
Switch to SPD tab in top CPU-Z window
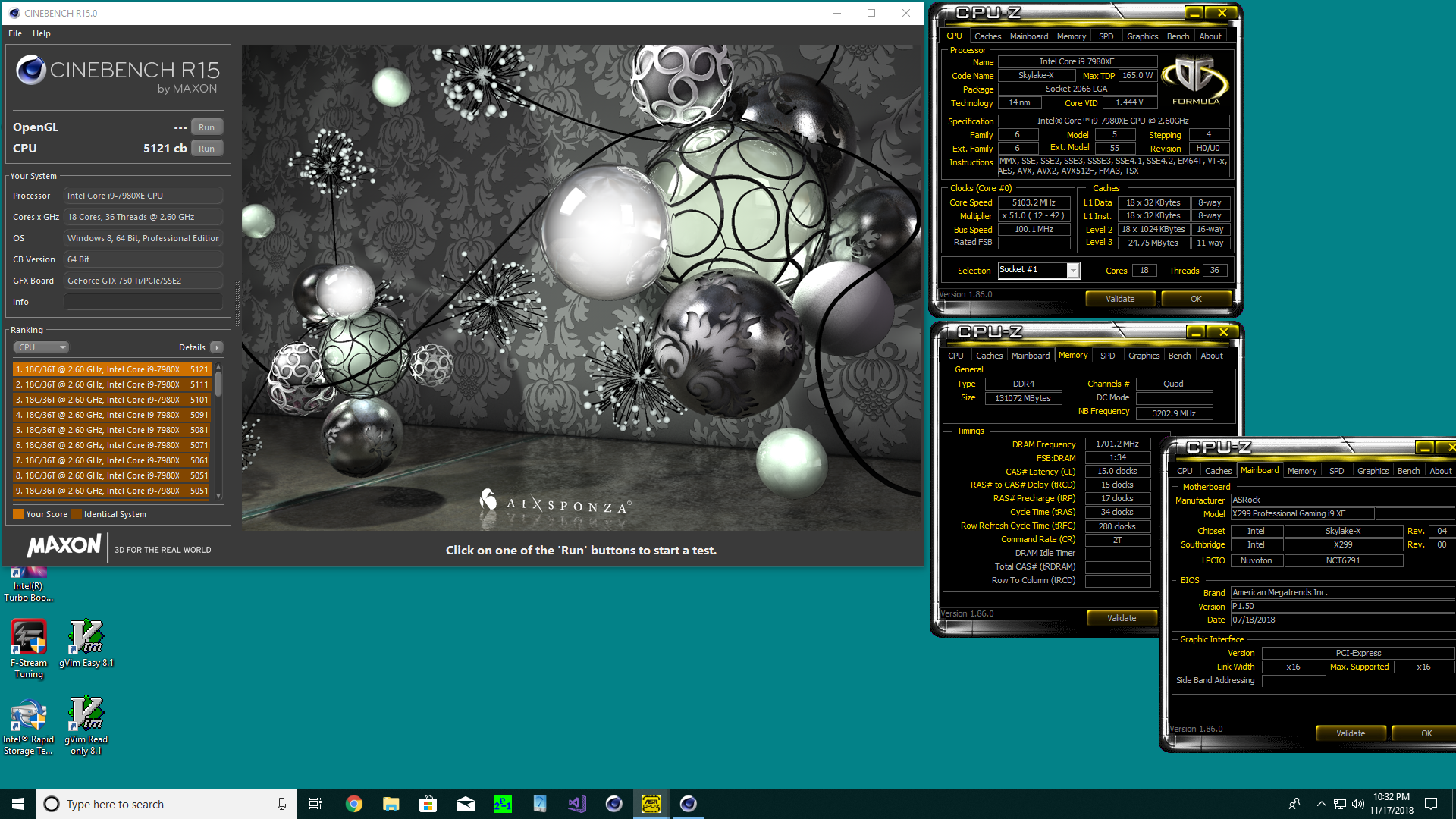1106,36
